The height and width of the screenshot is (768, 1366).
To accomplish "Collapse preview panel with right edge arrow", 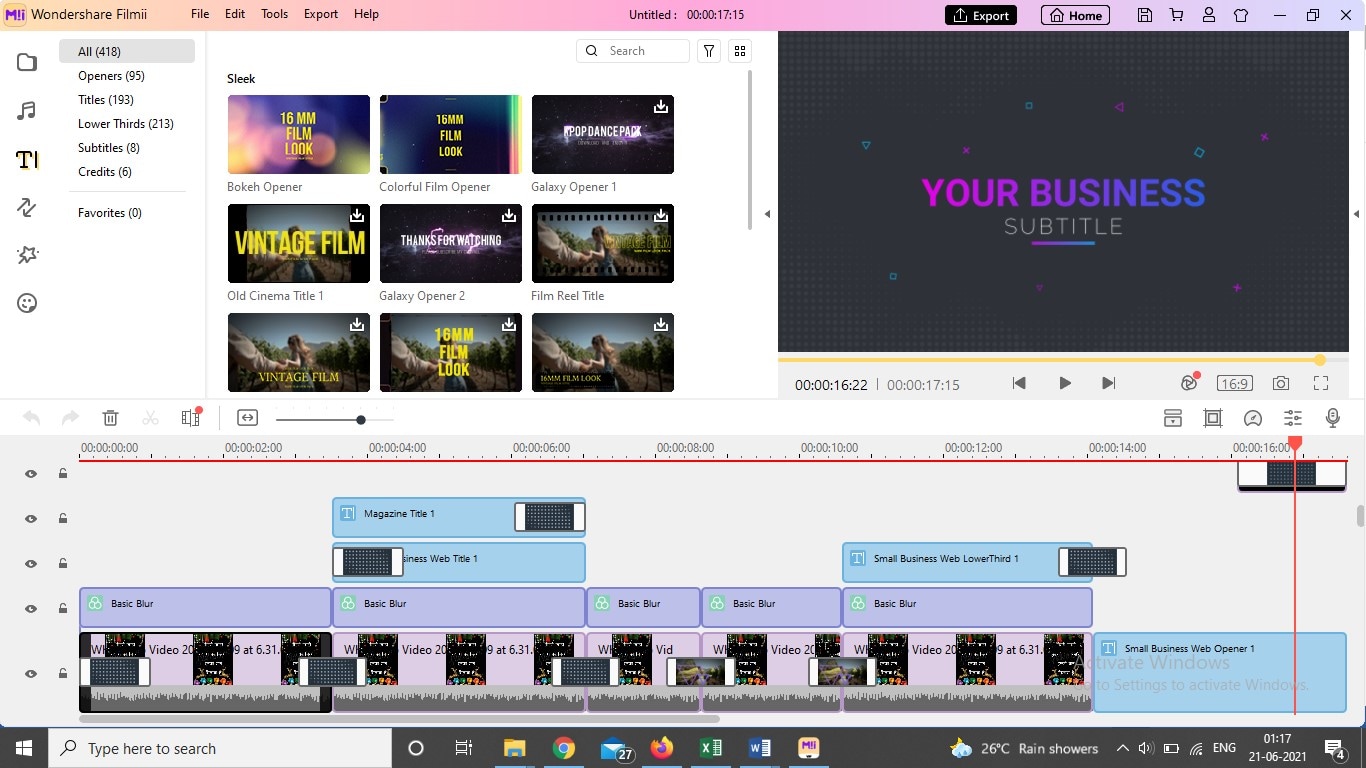I will (1357, 214).
